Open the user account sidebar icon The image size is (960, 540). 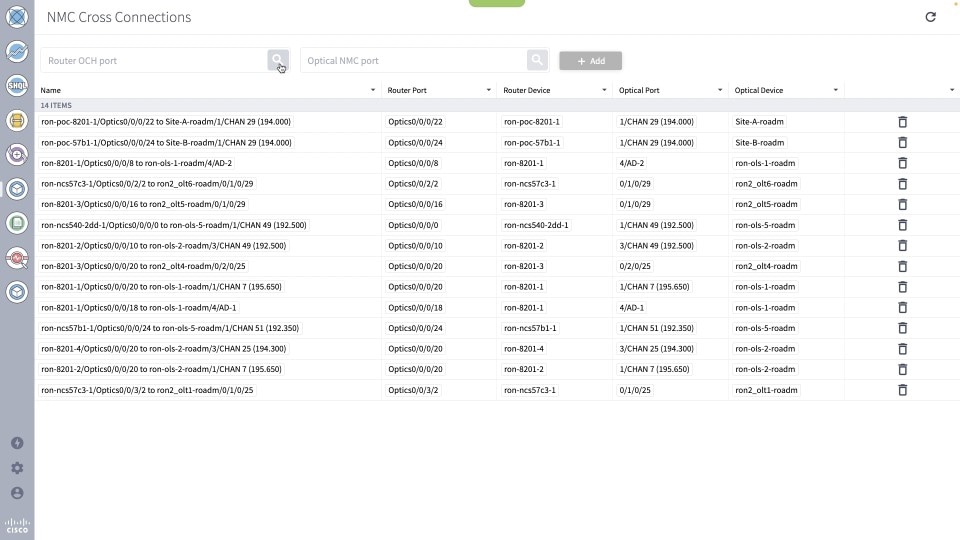17,493
